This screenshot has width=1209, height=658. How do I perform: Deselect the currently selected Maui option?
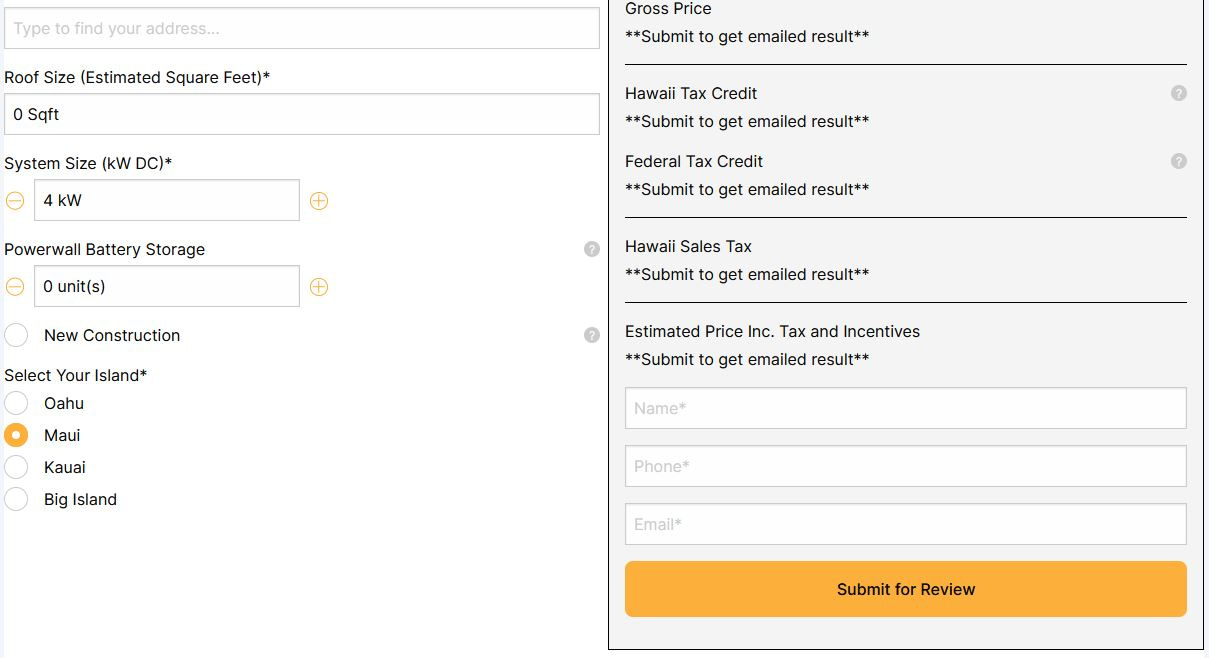click(x=16, y=435)
